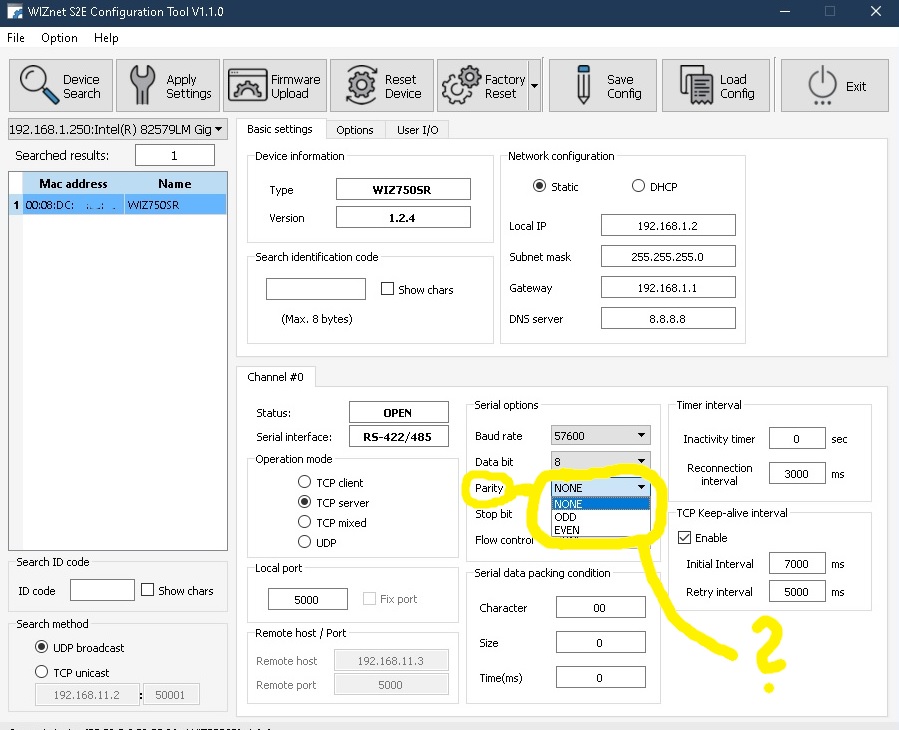The height and width of the screenshot is (730, 899).
Task: Open the Factory Reset dropdown arrow
Action: click(534, 85)
